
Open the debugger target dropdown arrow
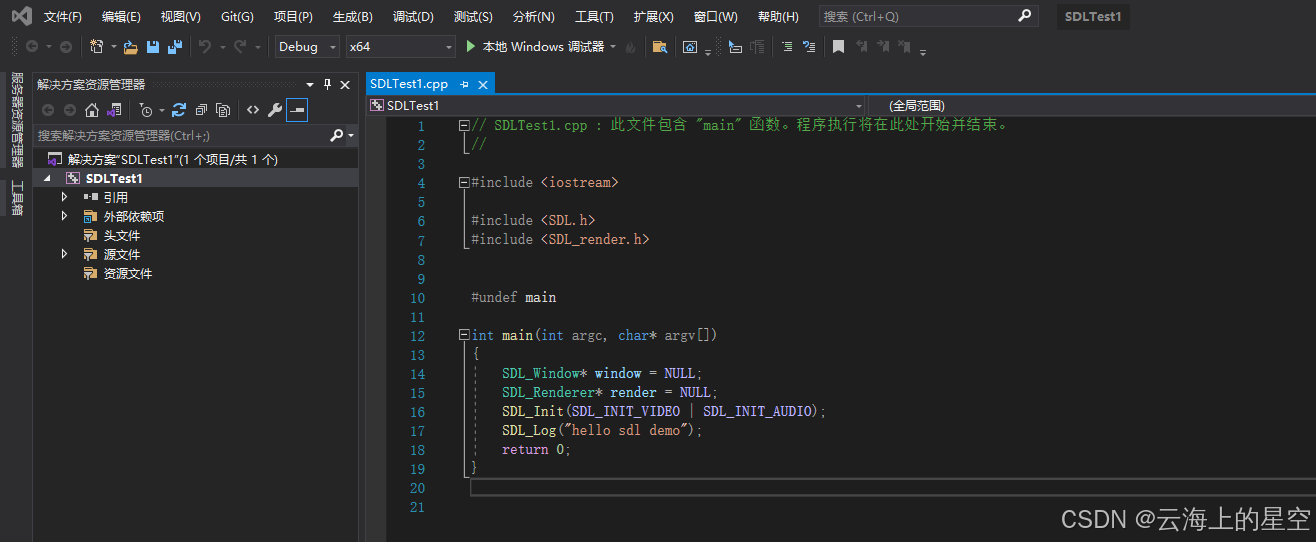613,47
